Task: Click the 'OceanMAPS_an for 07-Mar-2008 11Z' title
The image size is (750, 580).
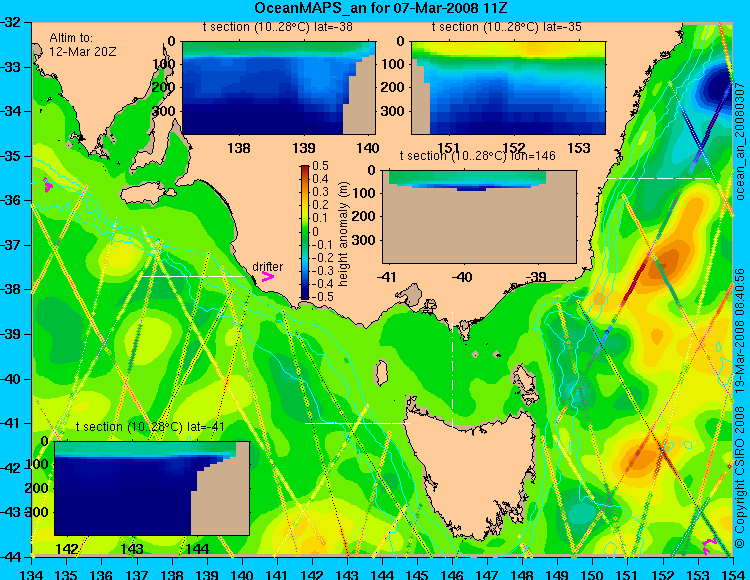Action: coord(380,8)
